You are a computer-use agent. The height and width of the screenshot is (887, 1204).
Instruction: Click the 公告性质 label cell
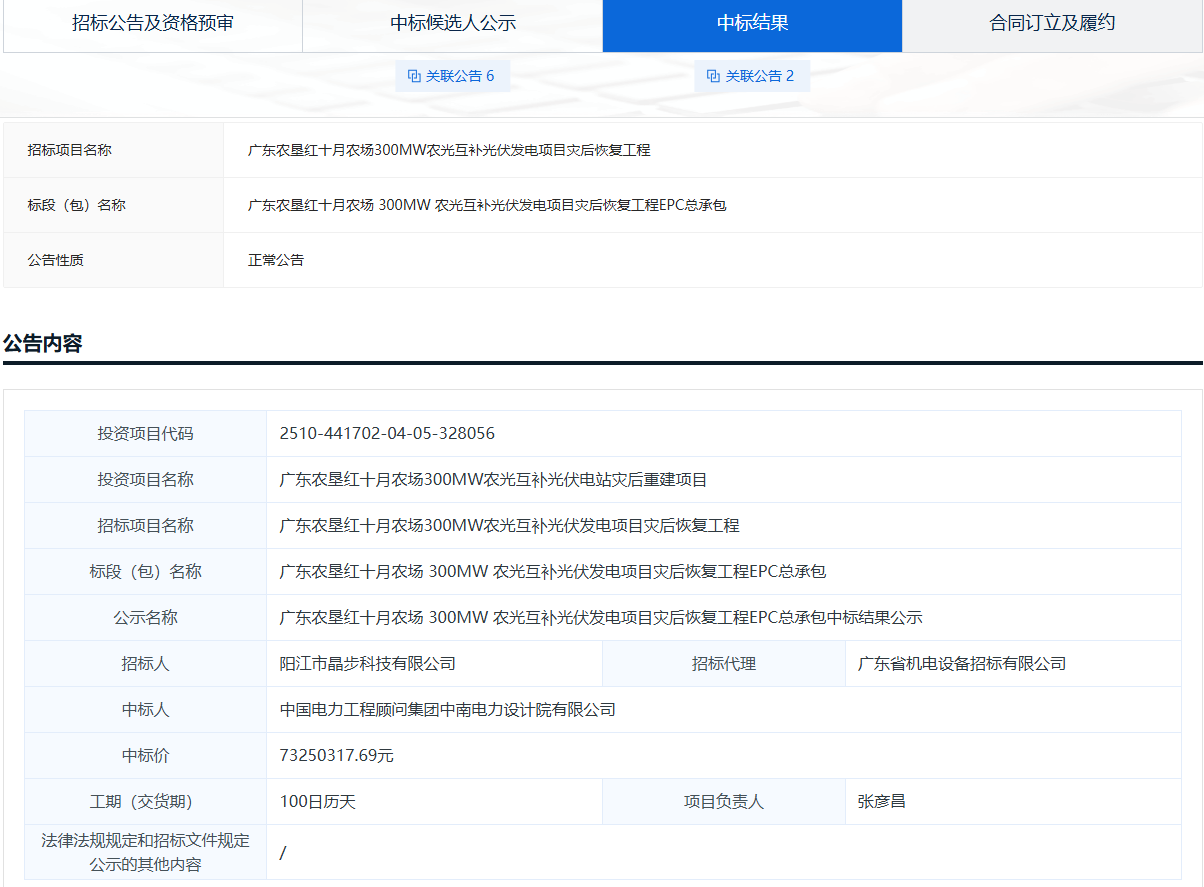(x=56, y=260)
